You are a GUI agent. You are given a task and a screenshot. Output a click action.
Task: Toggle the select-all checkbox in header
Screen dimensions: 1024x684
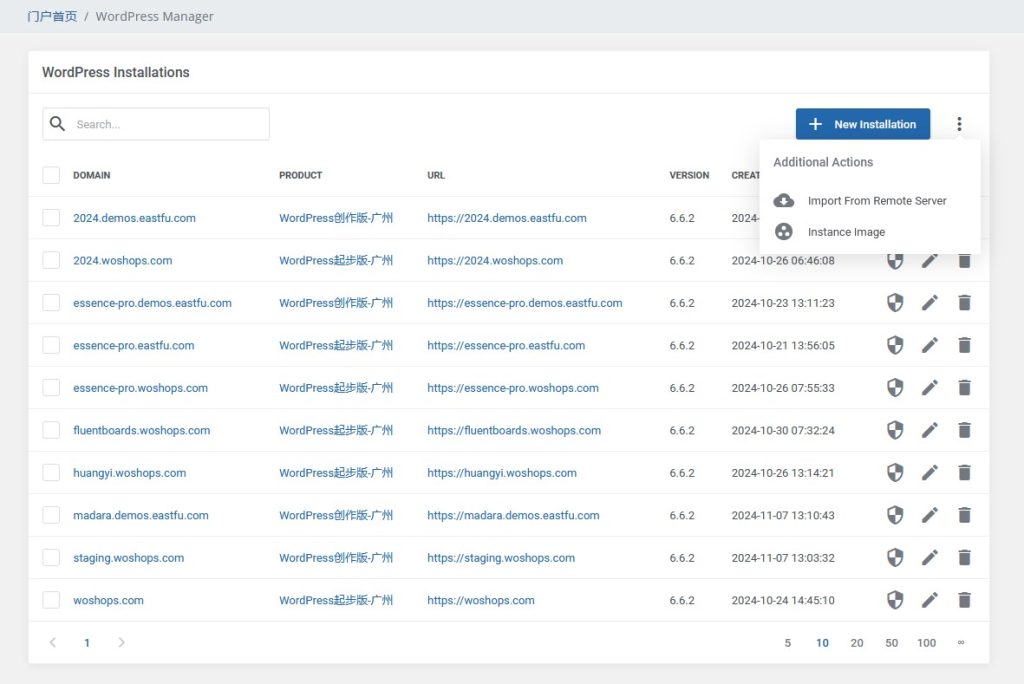(51, 175)
